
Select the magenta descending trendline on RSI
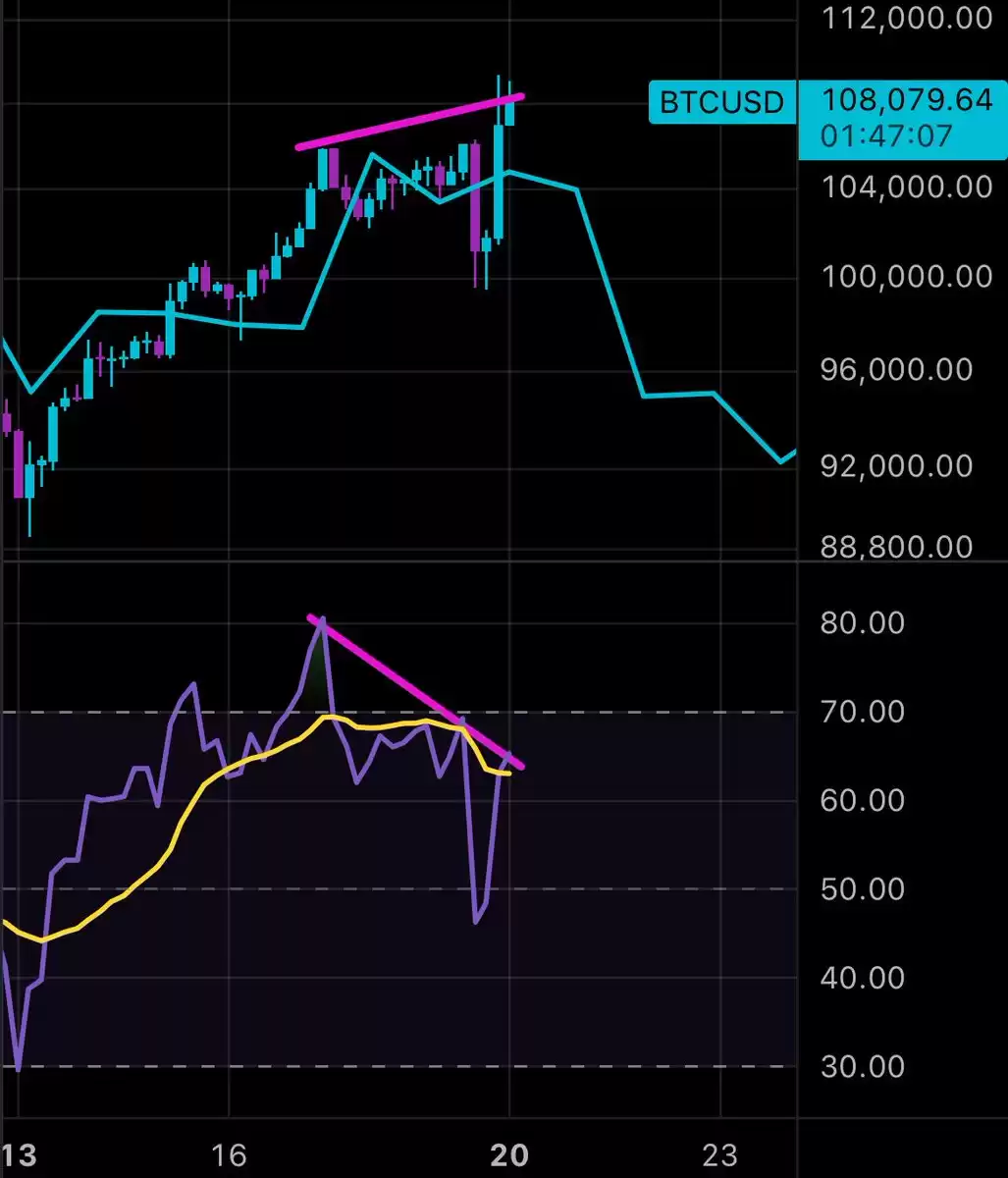[x=416, y=691]
